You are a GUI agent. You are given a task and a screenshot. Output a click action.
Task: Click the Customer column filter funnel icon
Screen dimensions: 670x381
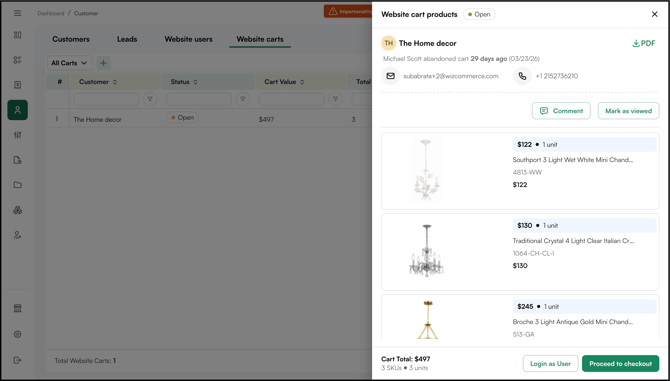tap(150, 99)
